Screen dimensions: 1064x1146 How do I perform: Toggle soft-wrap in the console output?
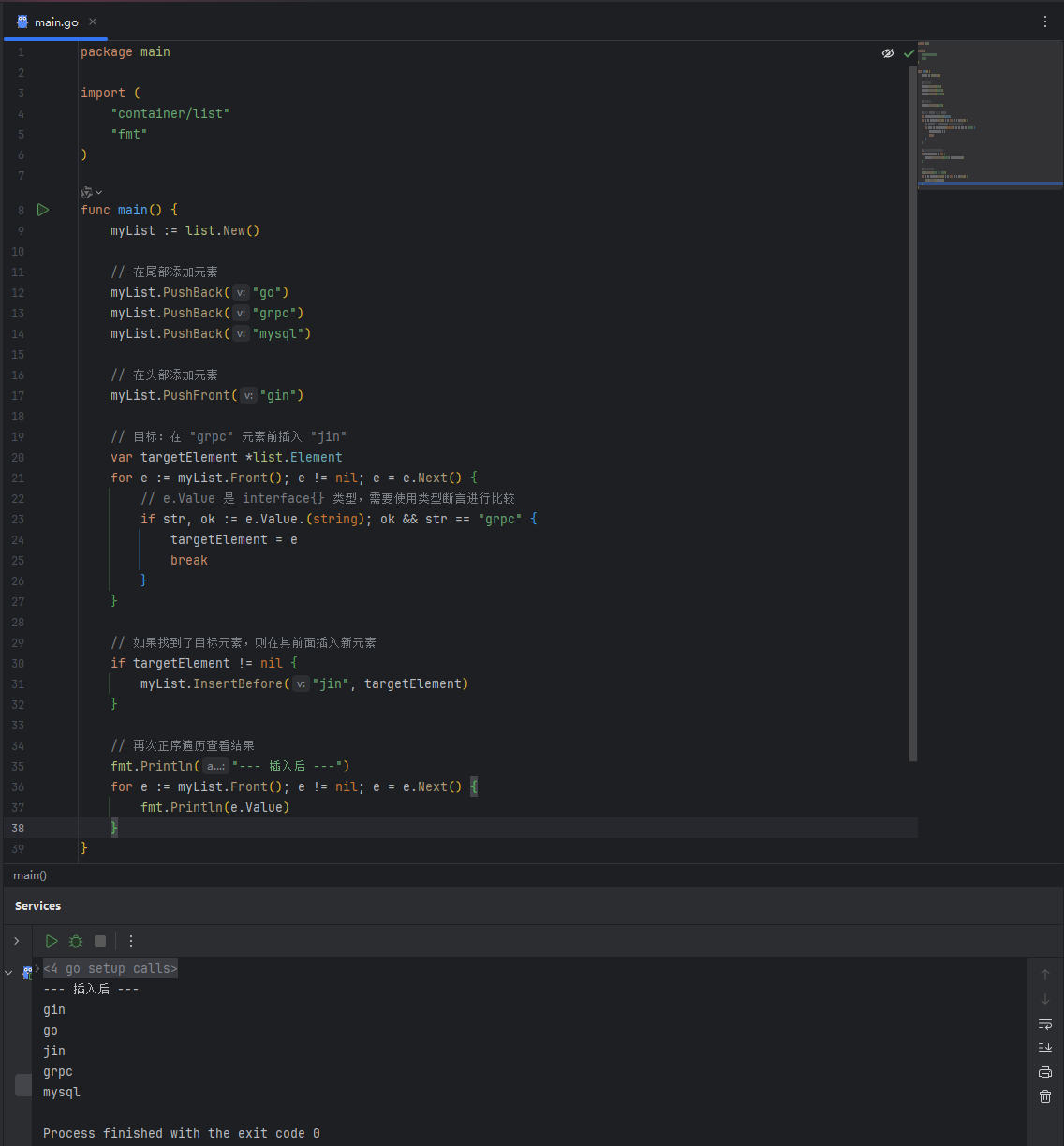1045,1023
